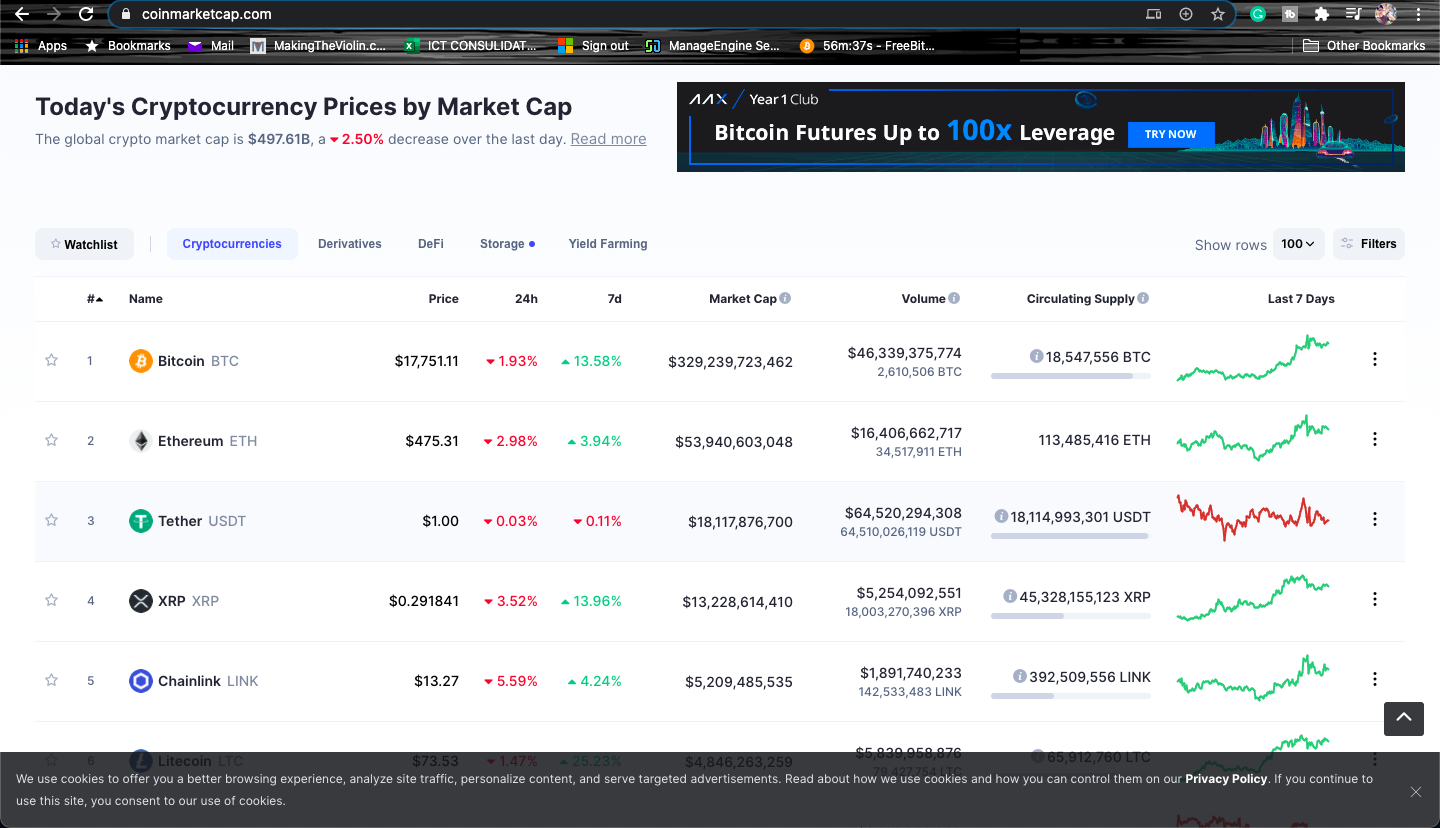Open the Show rows 100 dropdown
Viewport: 1440px width, 828px height.
click(1299, 244)
